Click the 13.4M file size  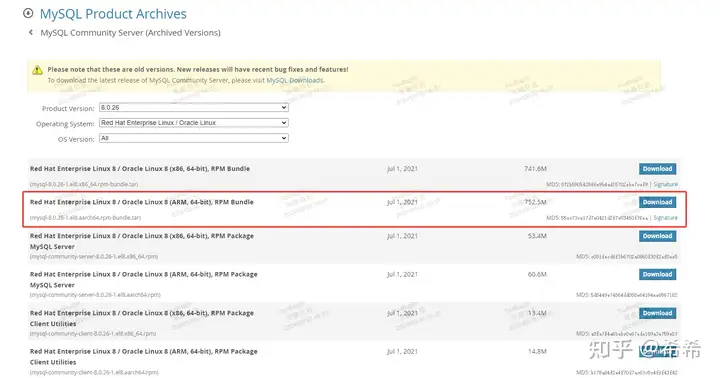537,313
